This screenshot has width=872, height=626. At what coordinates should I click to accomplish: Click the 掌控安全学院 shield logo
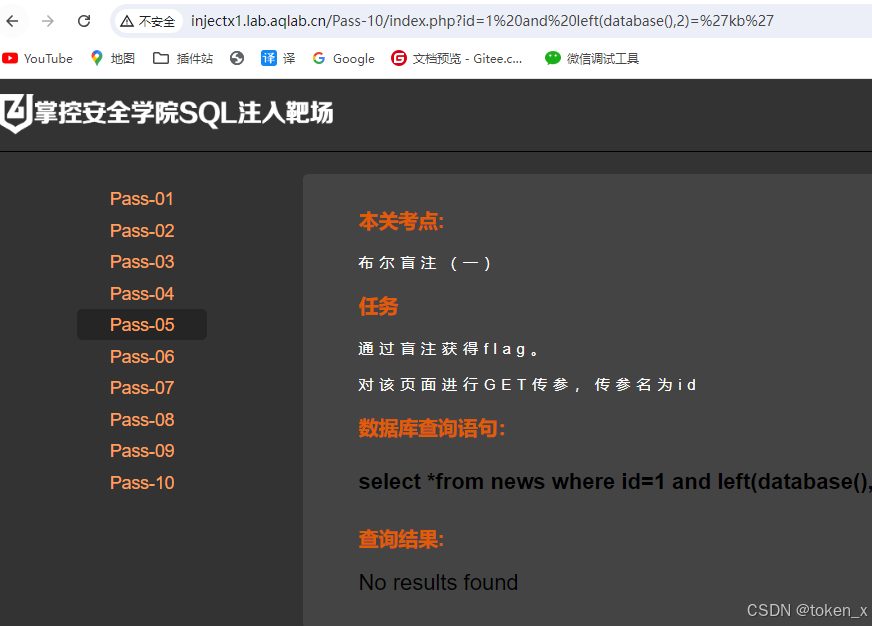tap(16, 113)
